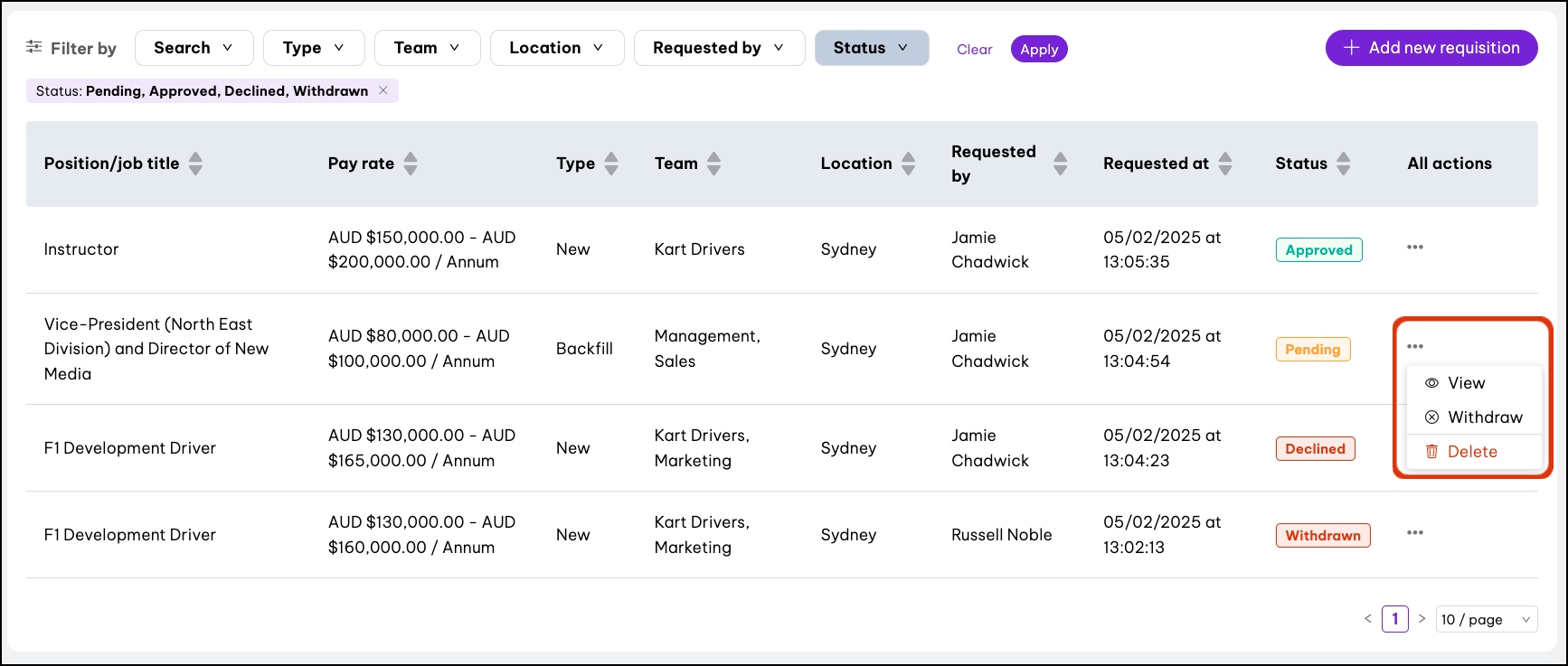The image size is (1568, 666).
Task: Expand the Requested by filter
Action: click(719, 48)
